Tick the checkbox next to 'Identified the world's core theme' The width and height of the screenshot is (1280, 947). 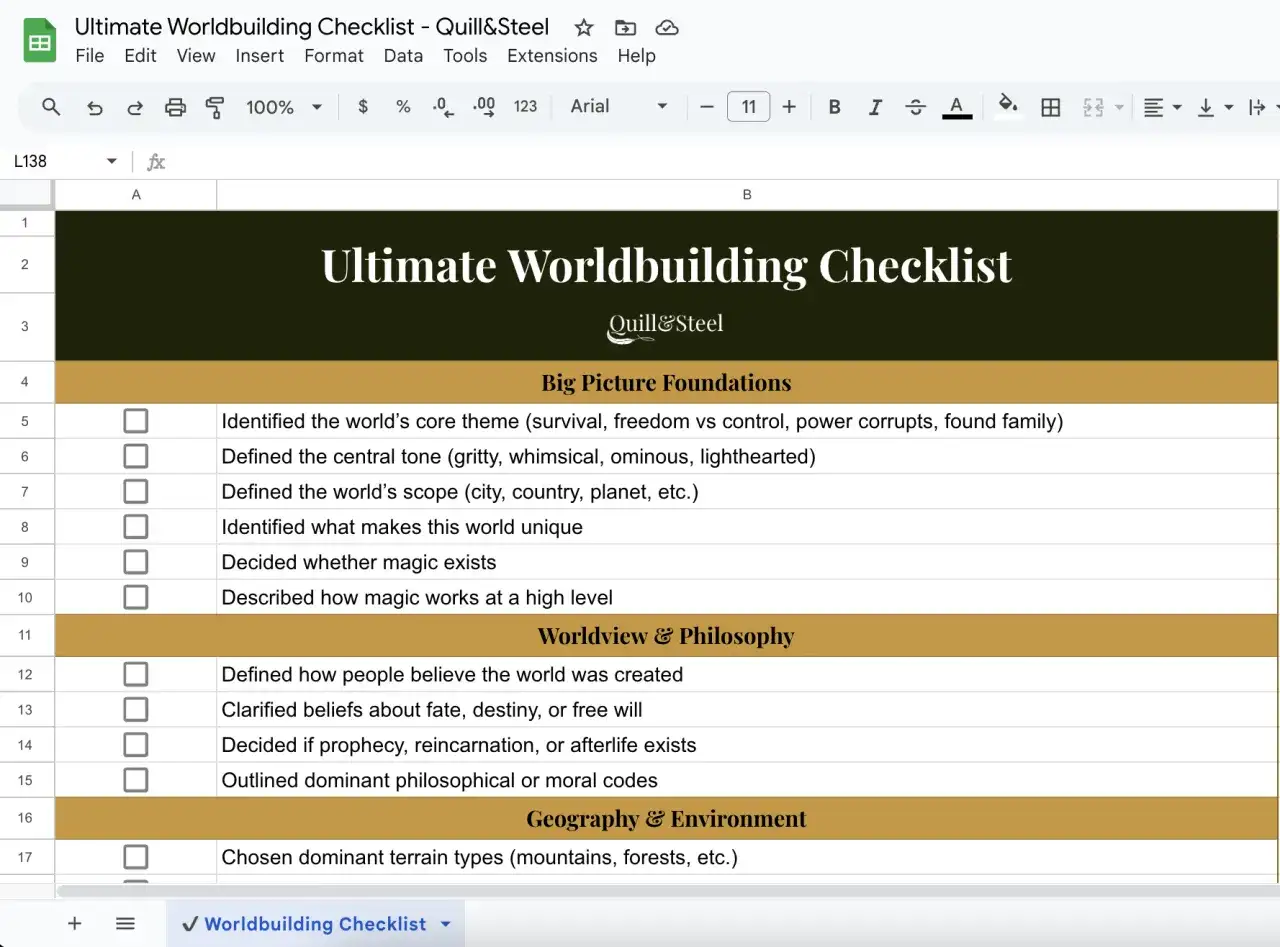pyautogui.click(x=135, y=420)
